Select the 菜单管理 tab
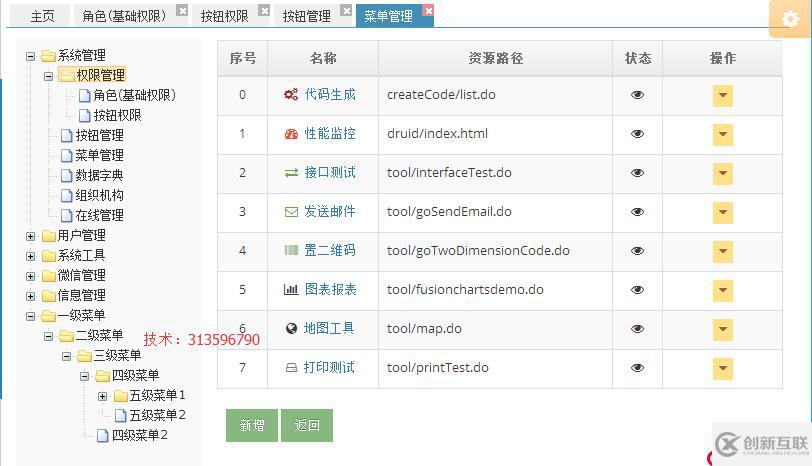 (388, 16)
